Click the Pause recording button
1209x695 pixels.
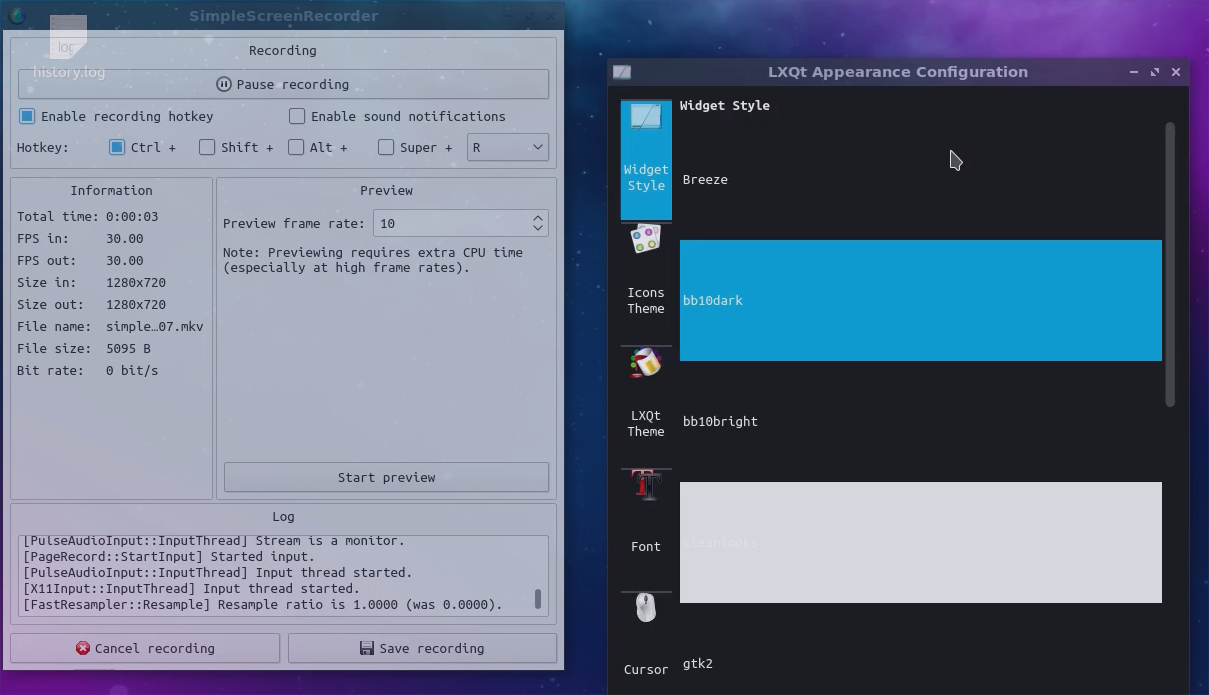pos(283,84)
